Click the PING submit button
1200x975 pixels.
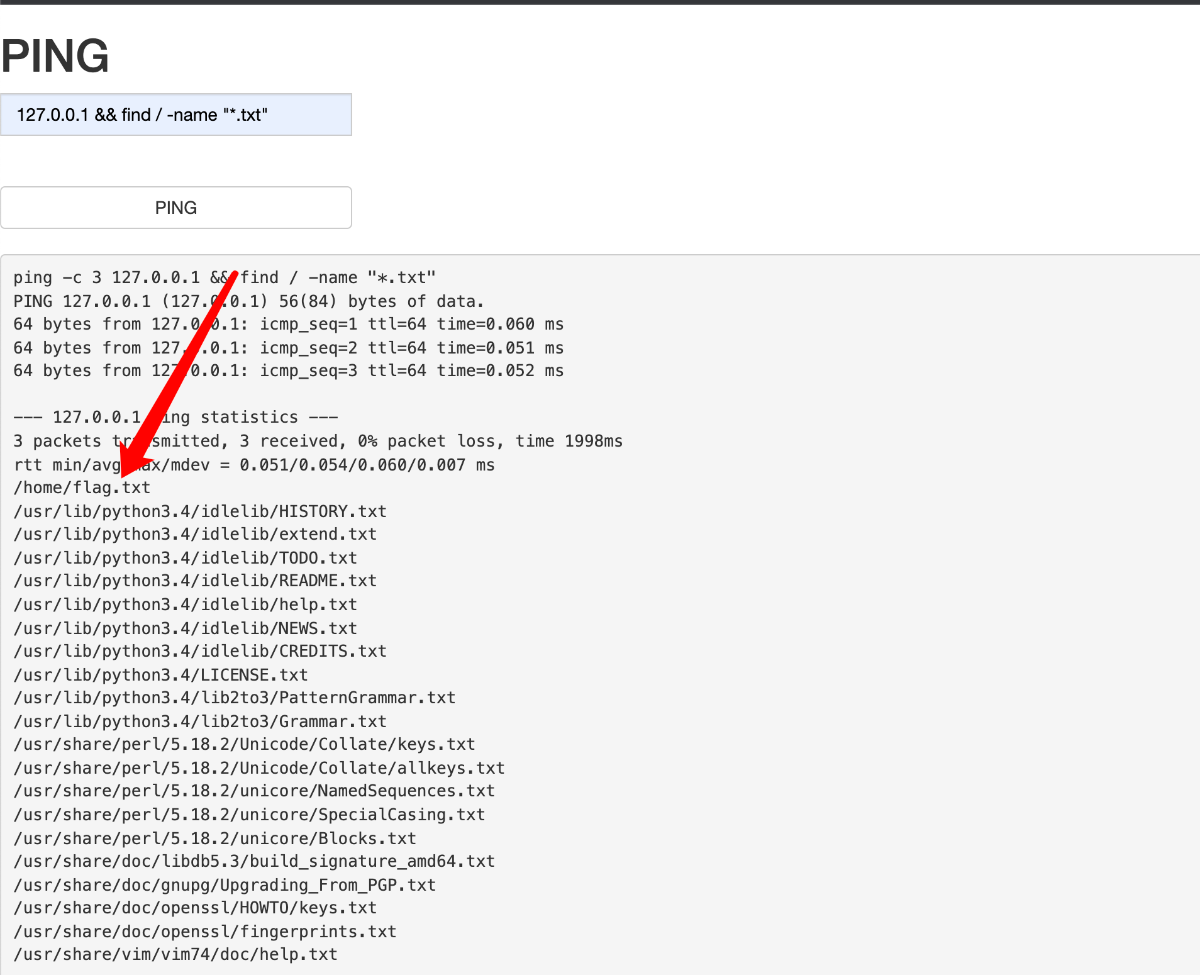coord(176,208)
